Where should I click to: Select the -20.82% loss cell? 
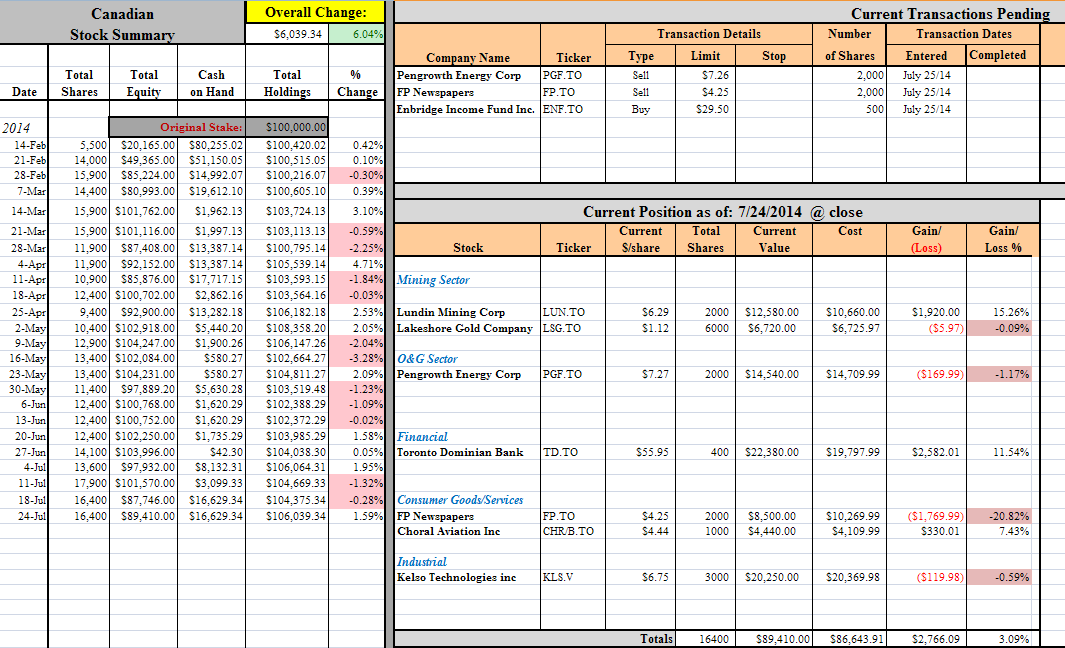(999, 516)
